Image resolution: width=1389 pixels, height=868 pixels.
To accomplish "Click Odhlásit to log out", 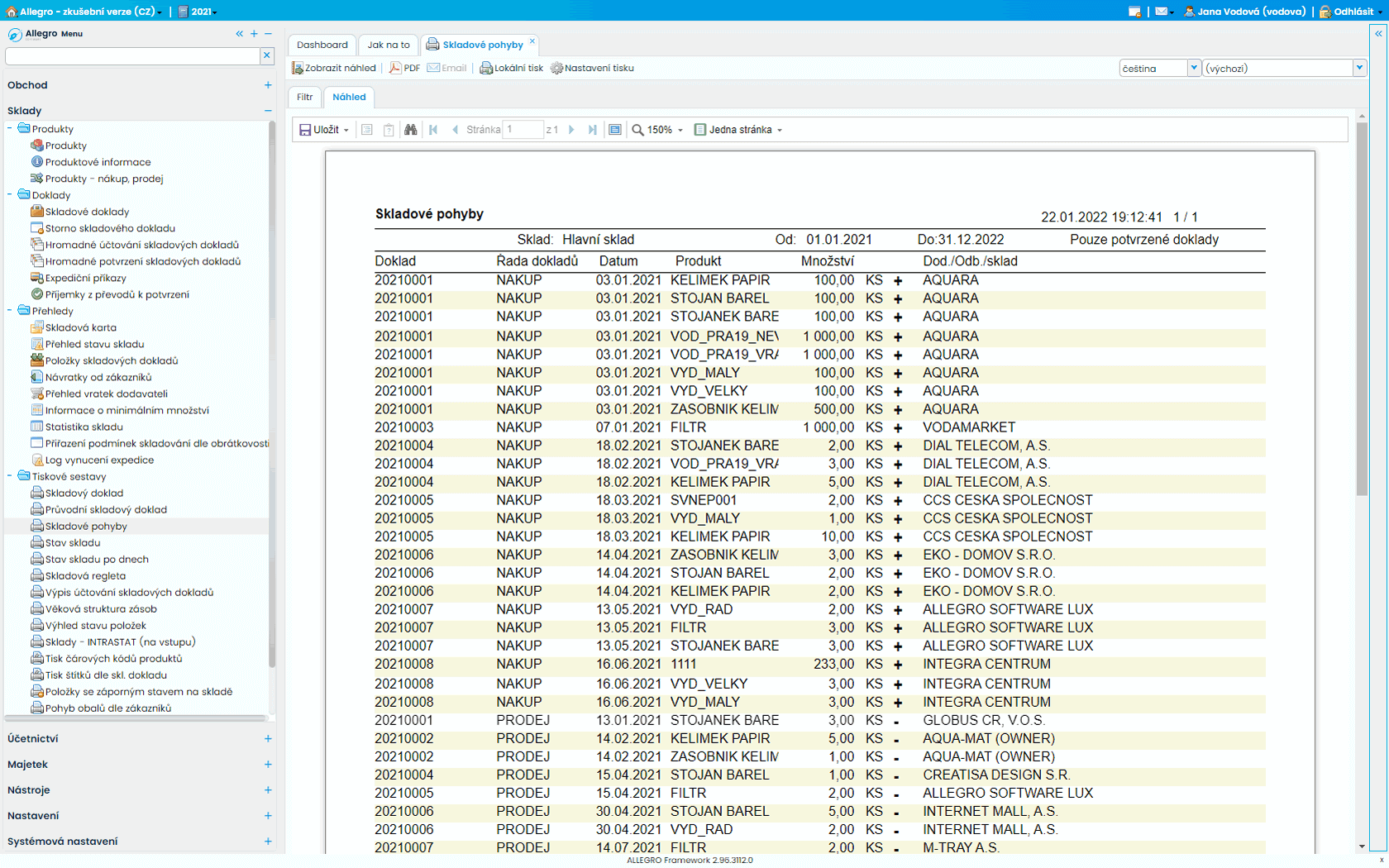I will pos(1353,12).
